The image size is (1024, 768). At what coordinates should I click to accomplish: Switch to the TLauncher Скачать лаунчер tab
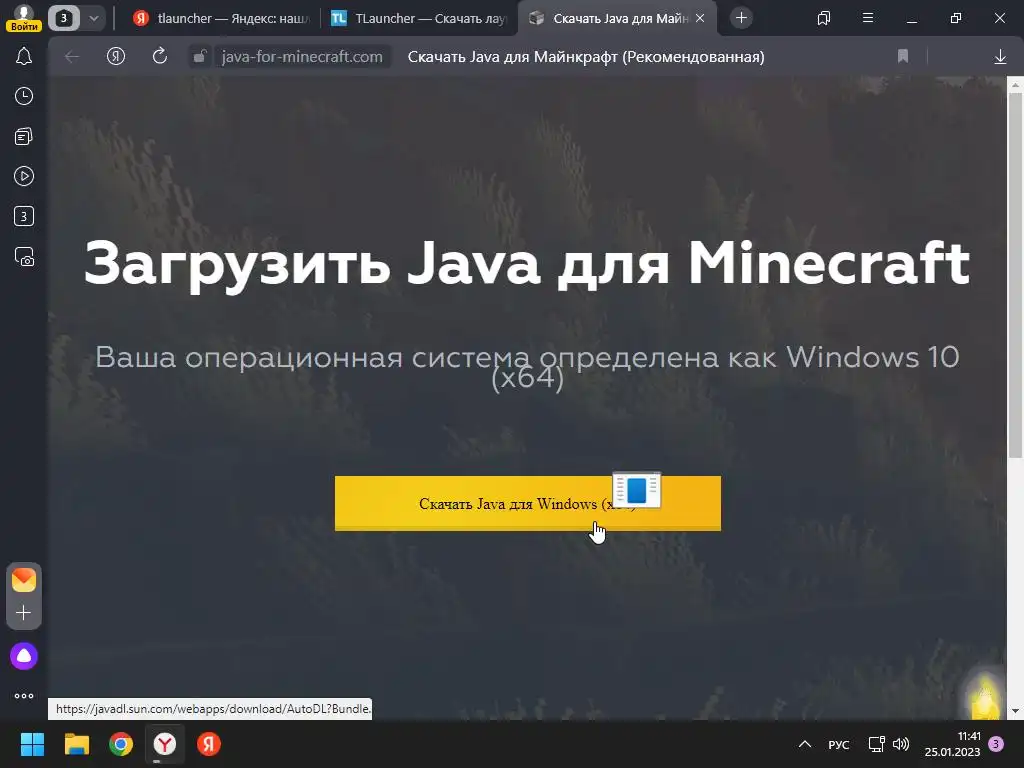click(419, 18)
